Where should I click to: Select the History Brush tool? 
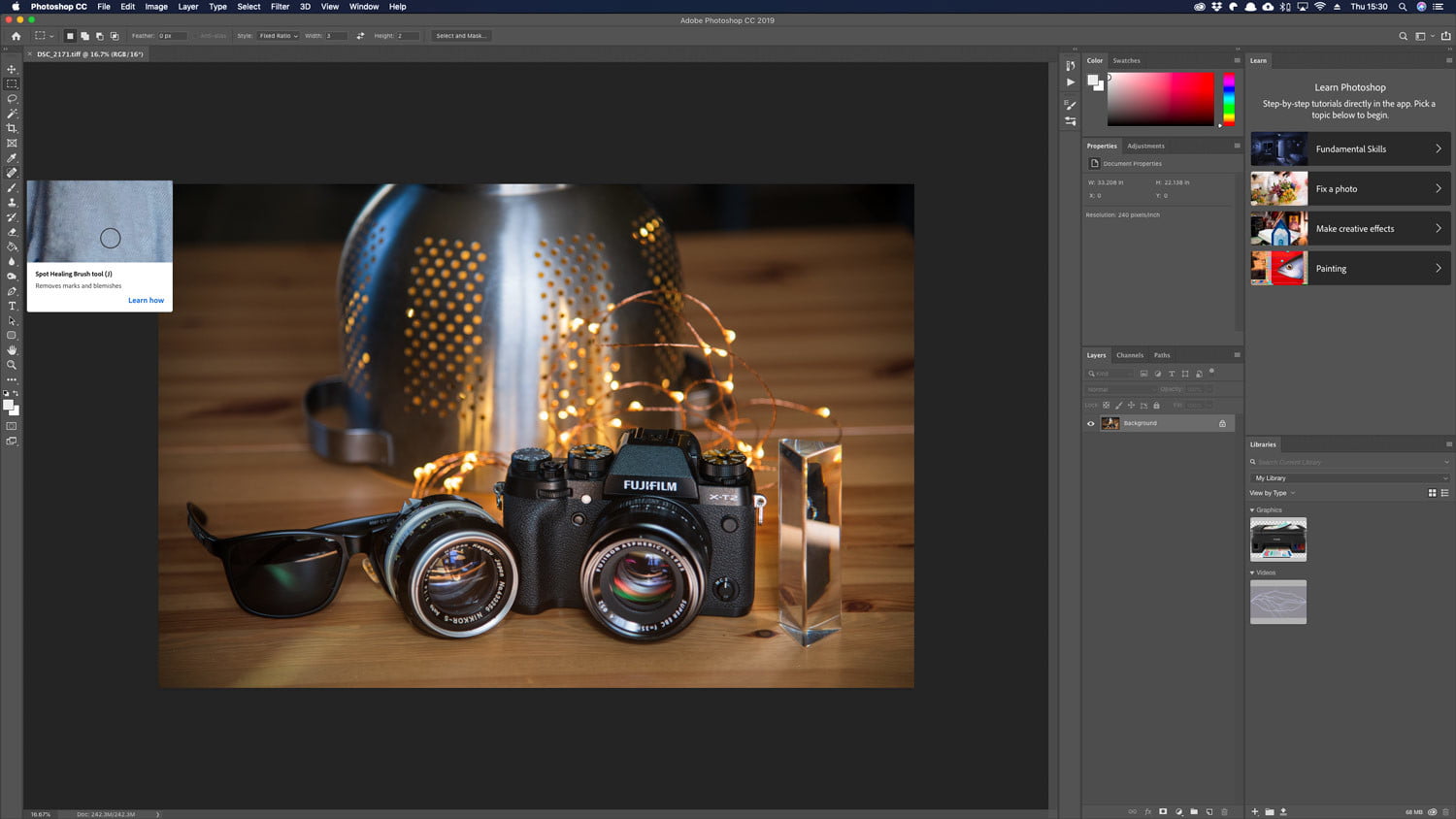pos(12,217)
